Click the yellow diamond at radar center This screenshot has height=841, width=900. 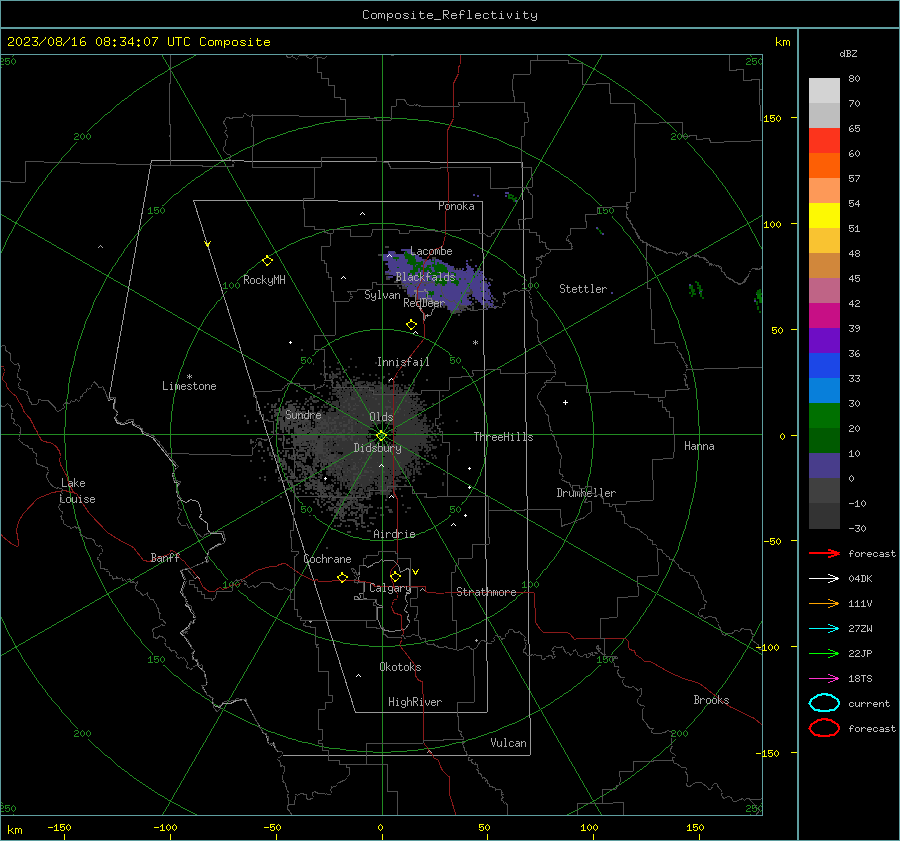click(x=381, y=436)
